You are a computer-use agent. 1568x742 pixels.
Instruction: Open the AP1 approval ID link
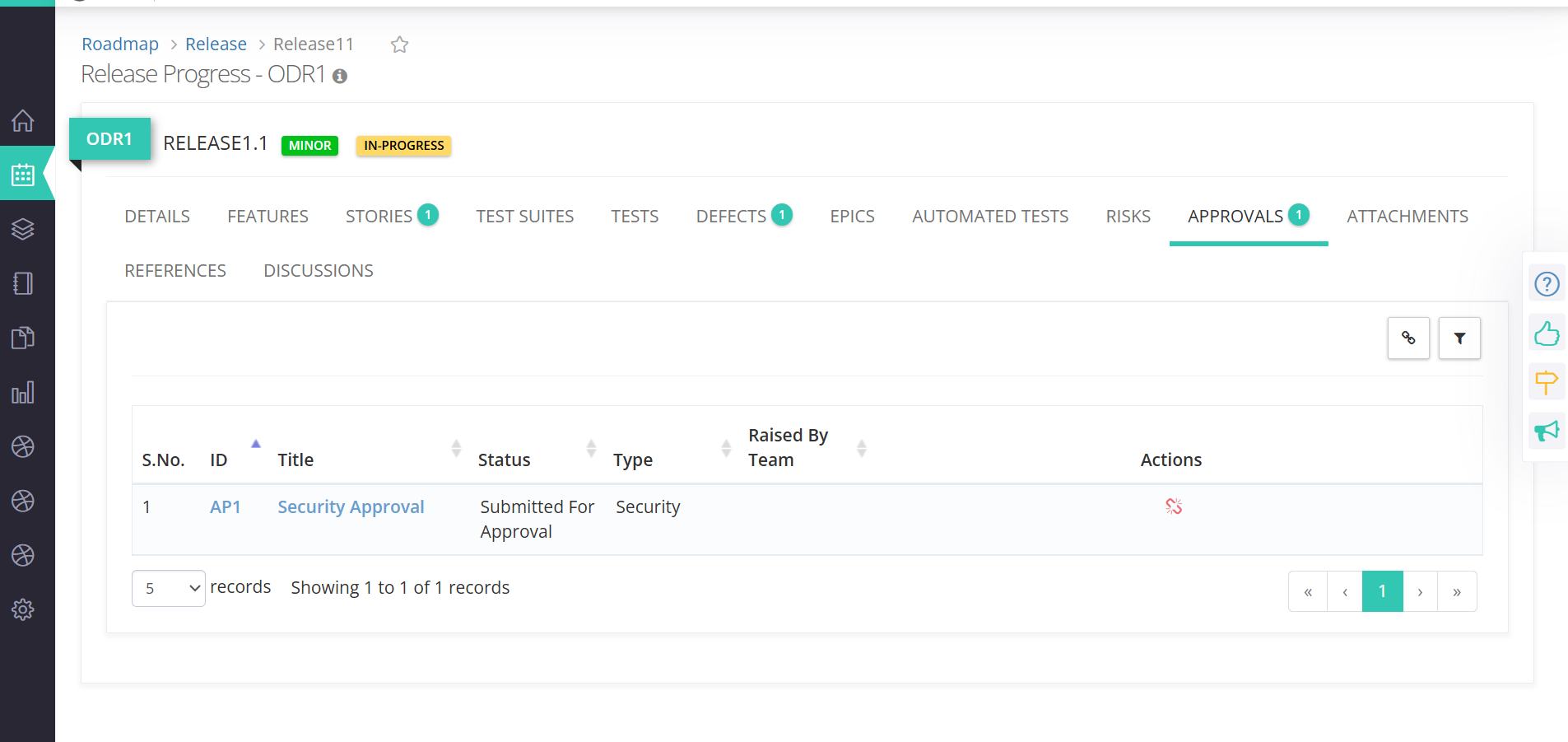(225, 506)
